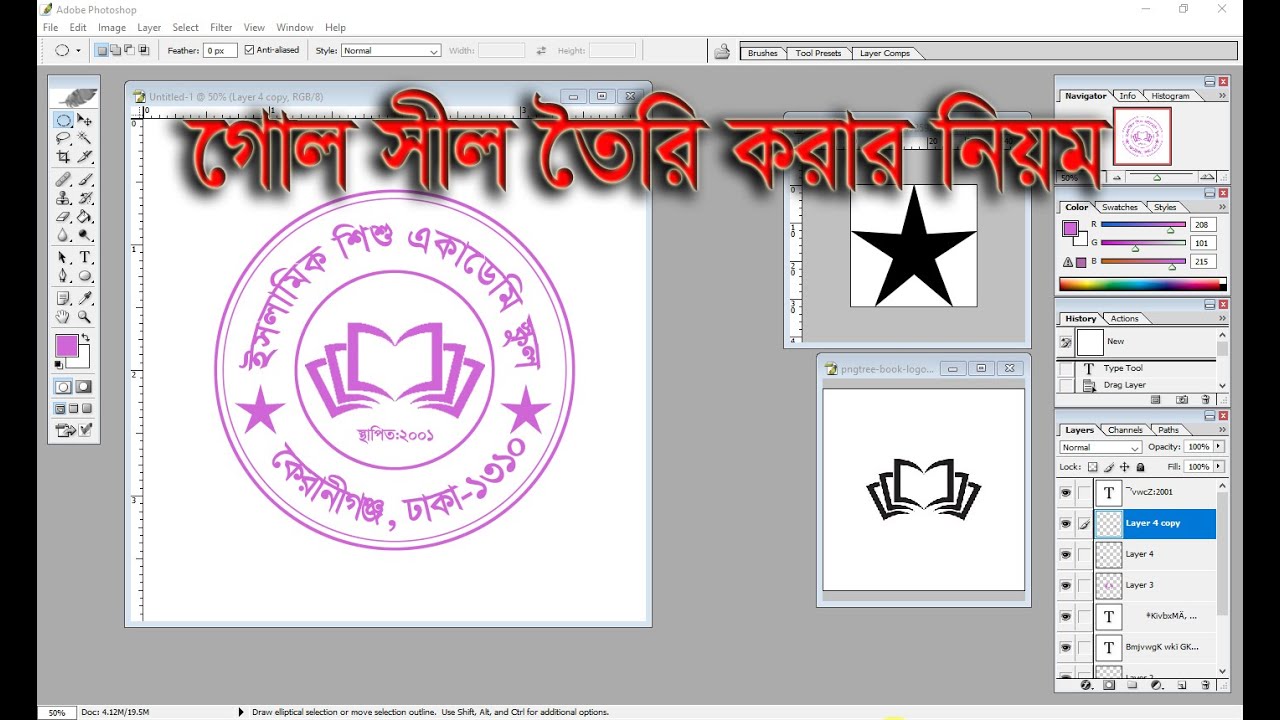This screenshot has height=720, width=1280.
Task: Select the Eraser tool
Action: click(63, 216)
